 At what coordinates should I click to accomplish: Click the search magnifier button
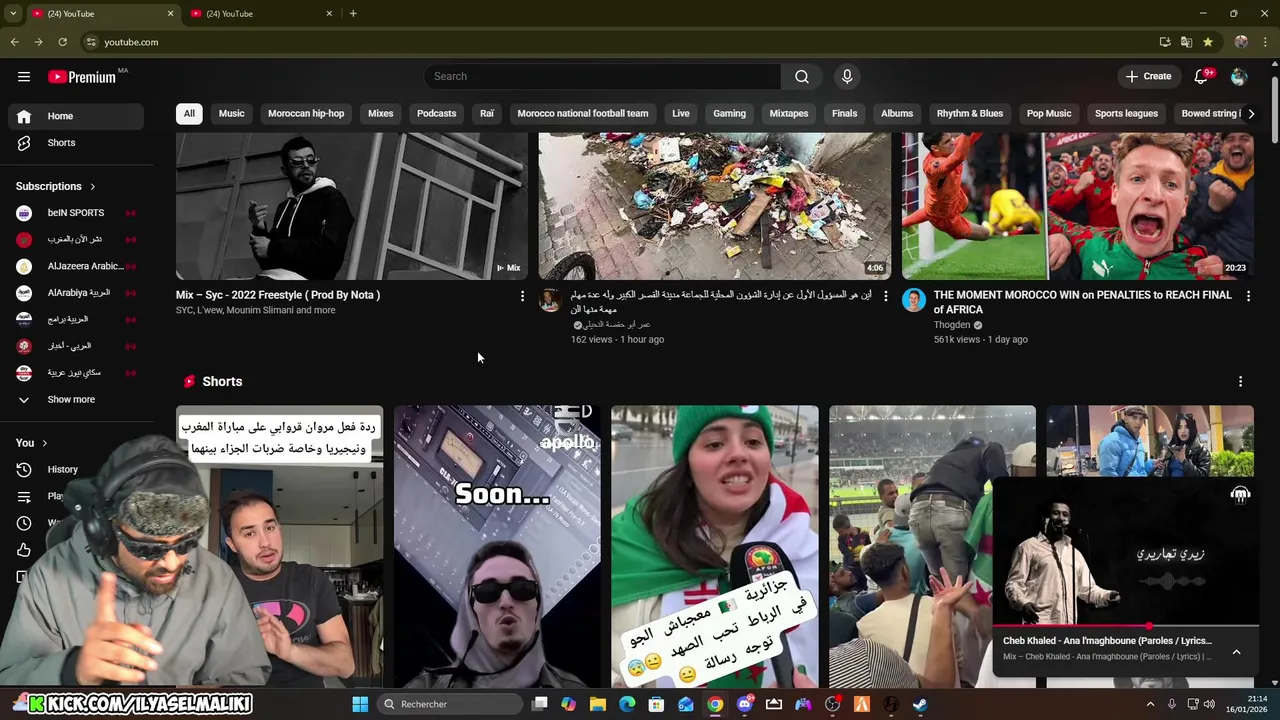802,77
